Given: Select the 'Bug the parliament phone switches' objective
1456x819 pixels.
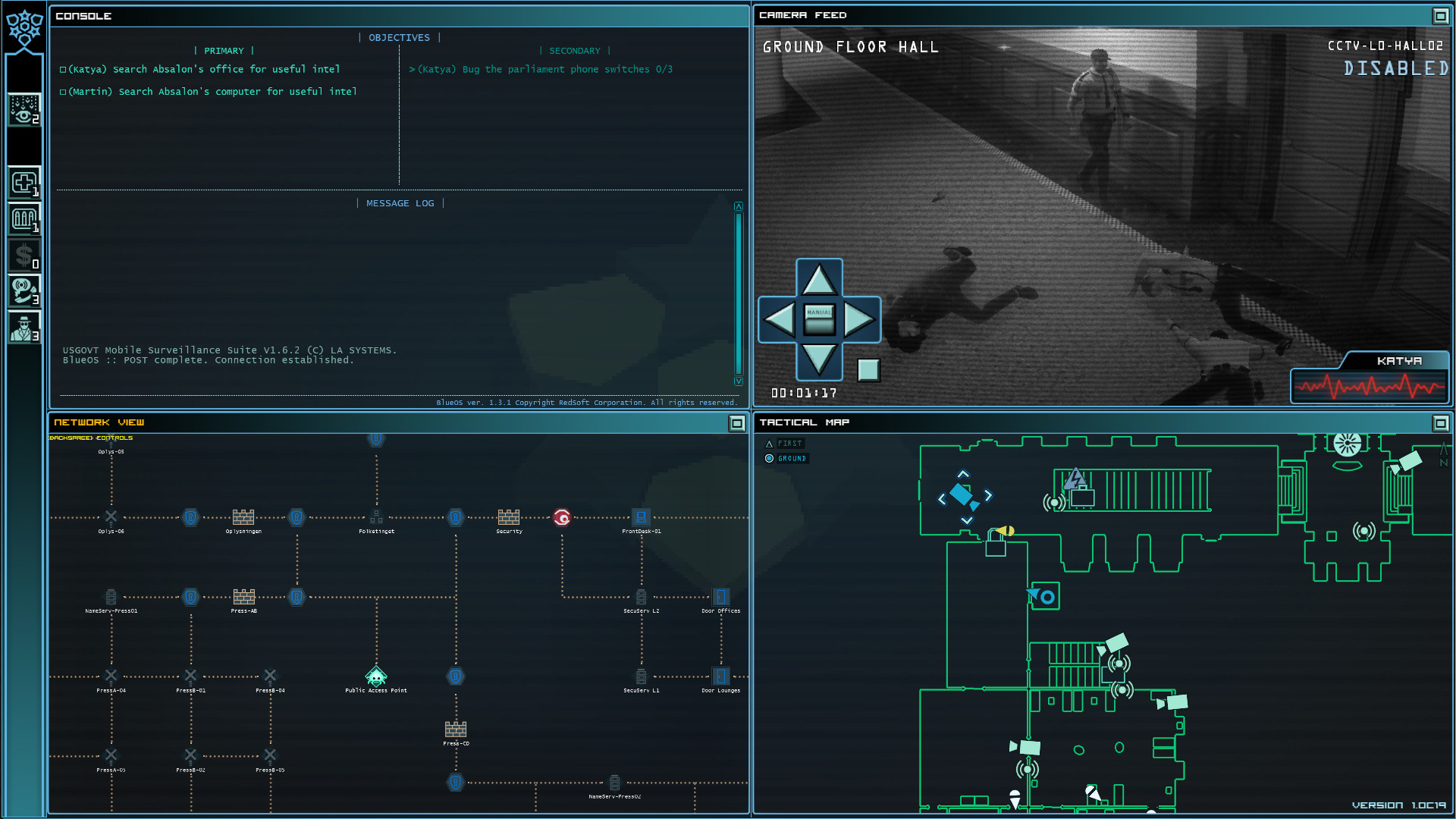Looking at the screenshot, I should click(x=541, y=69).
